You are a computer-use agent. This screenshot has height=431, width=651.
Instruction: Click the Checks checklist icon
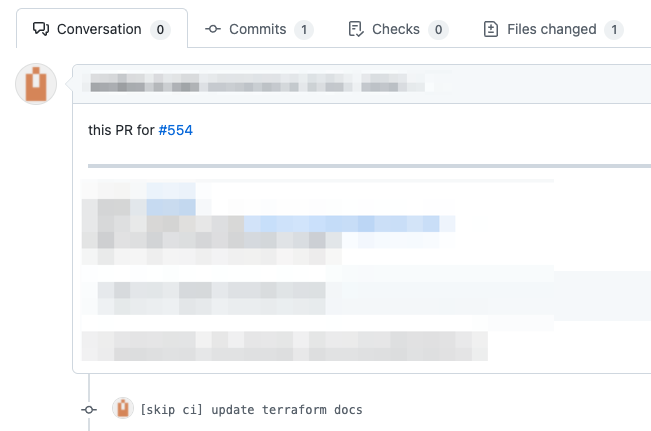[x=356, y=29]
